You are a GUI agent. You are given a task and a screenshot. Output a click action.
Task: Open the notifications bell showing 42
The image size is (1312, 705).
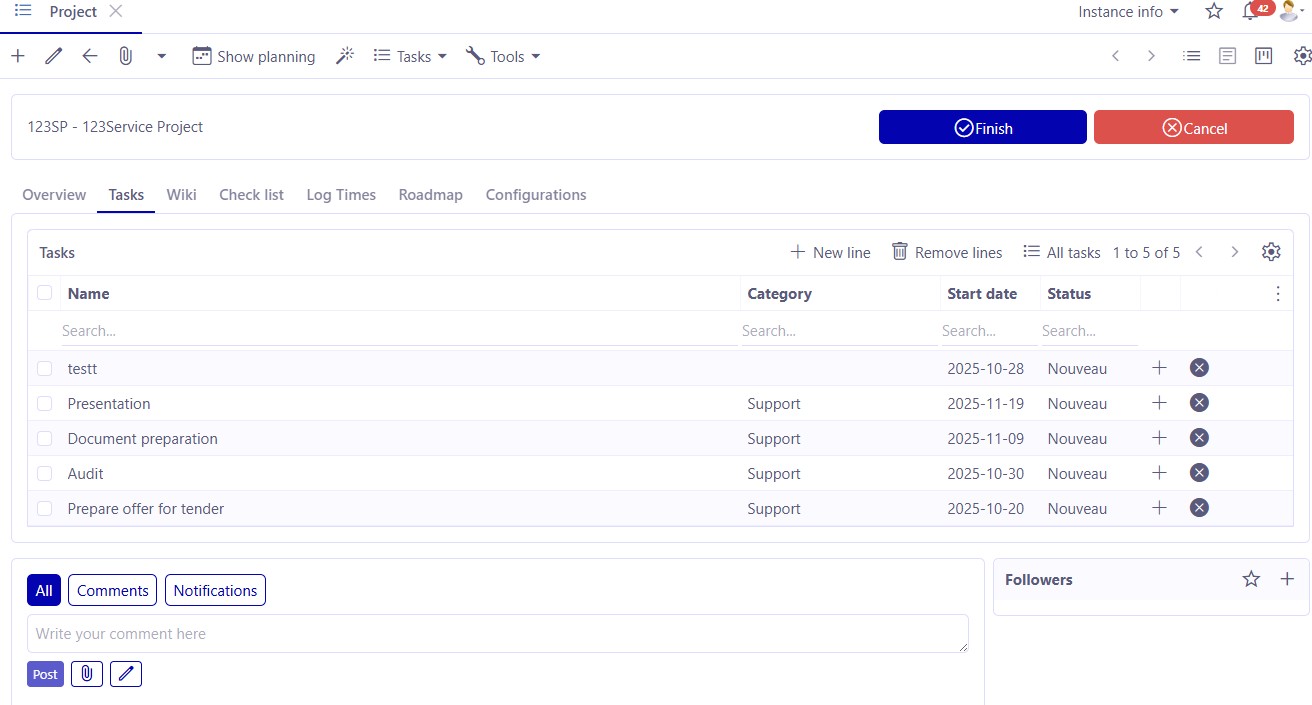pos(1249,12)
